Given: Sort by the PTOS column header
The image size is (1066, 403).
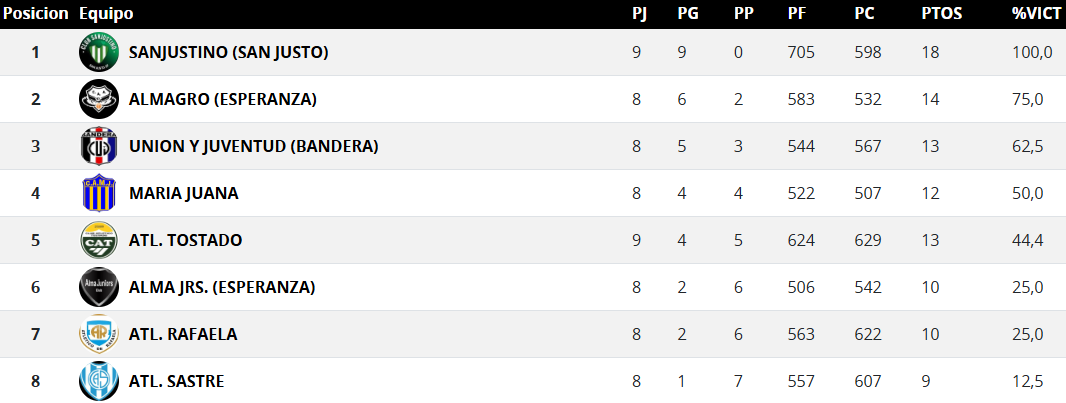Looking at the screenshot, I should (x=940, y=14).
